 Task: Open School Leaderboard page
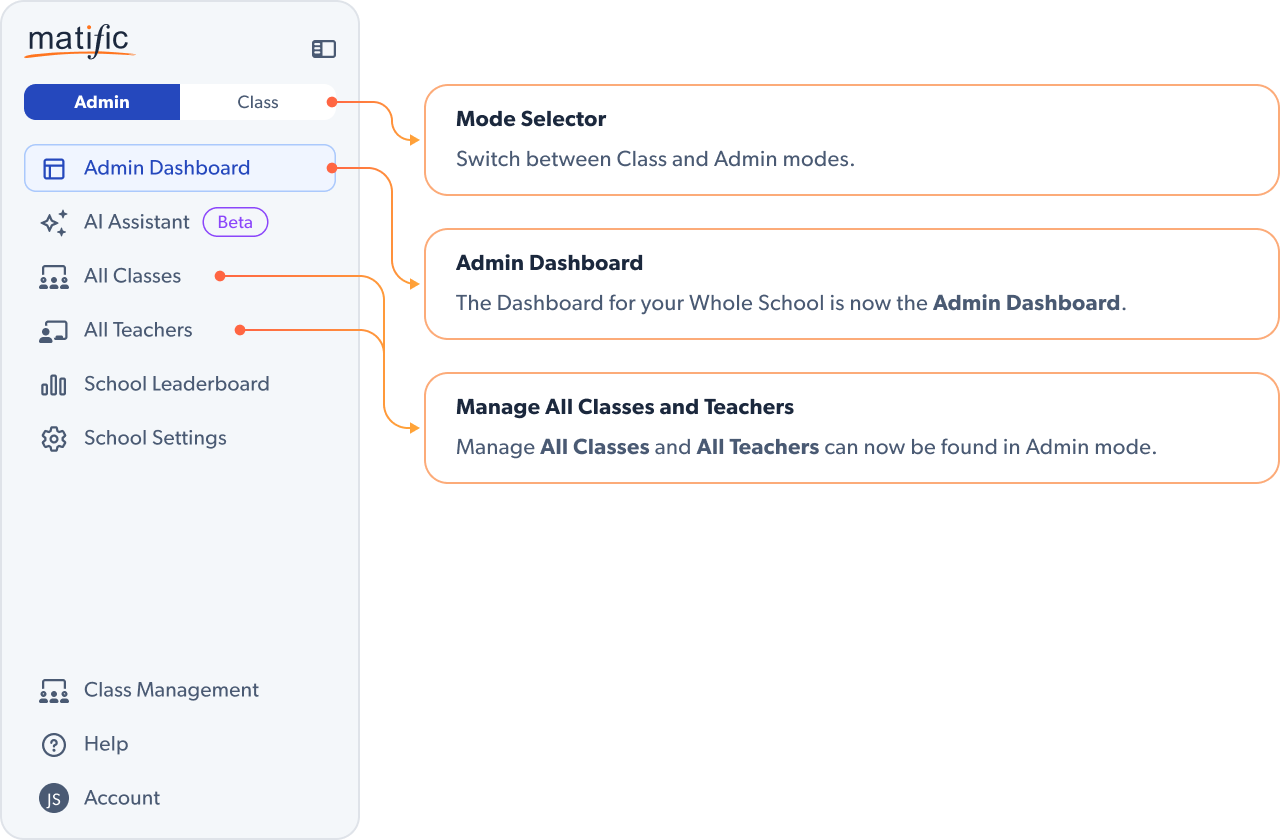tap(177, 384)
